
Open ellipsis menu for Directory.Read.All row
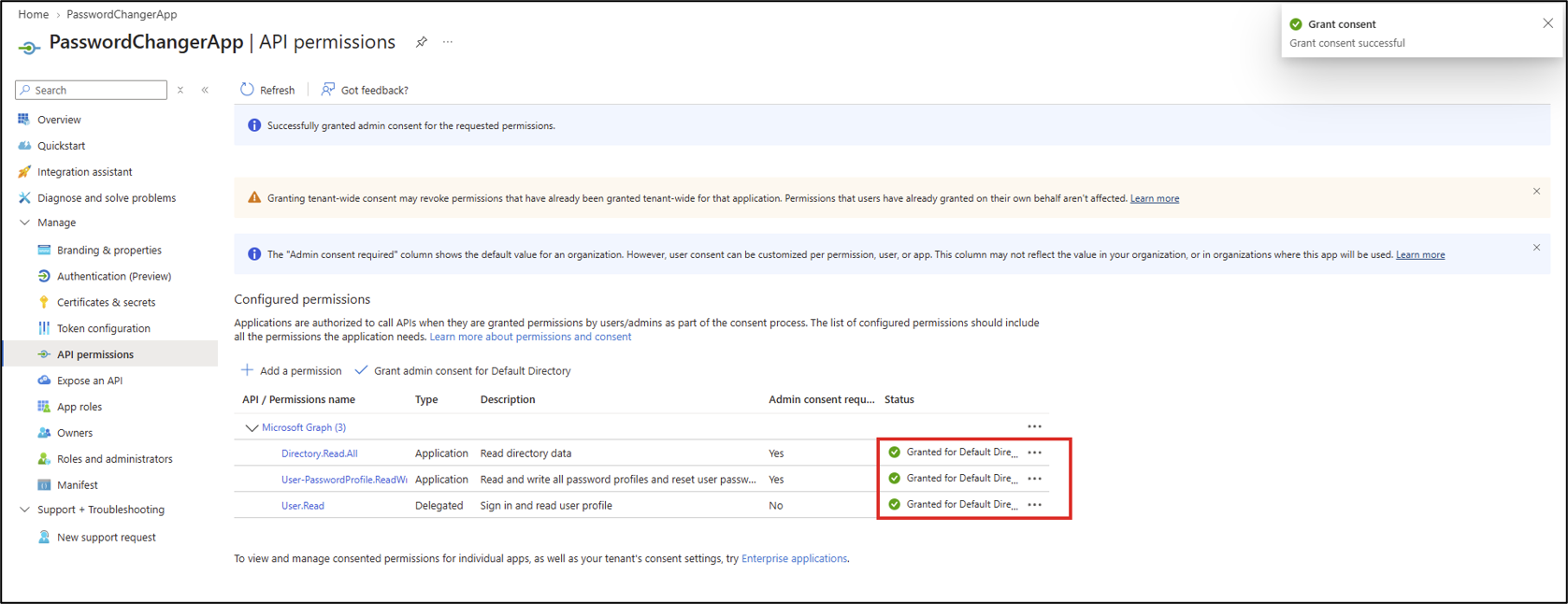[x=1034, y=453]
